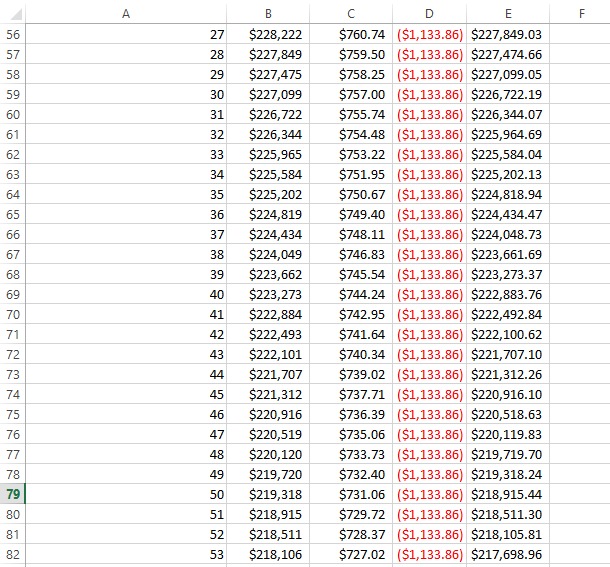Click empty cell F75
This screenshot has height=567, width=610.
click(x=580, y=414)
